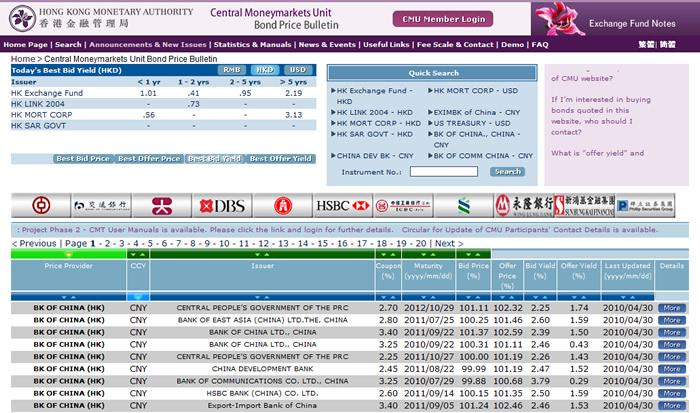Click the Wing Lung Bank logo
This screenshot has height=413, width=700.
tap(524, 206)
